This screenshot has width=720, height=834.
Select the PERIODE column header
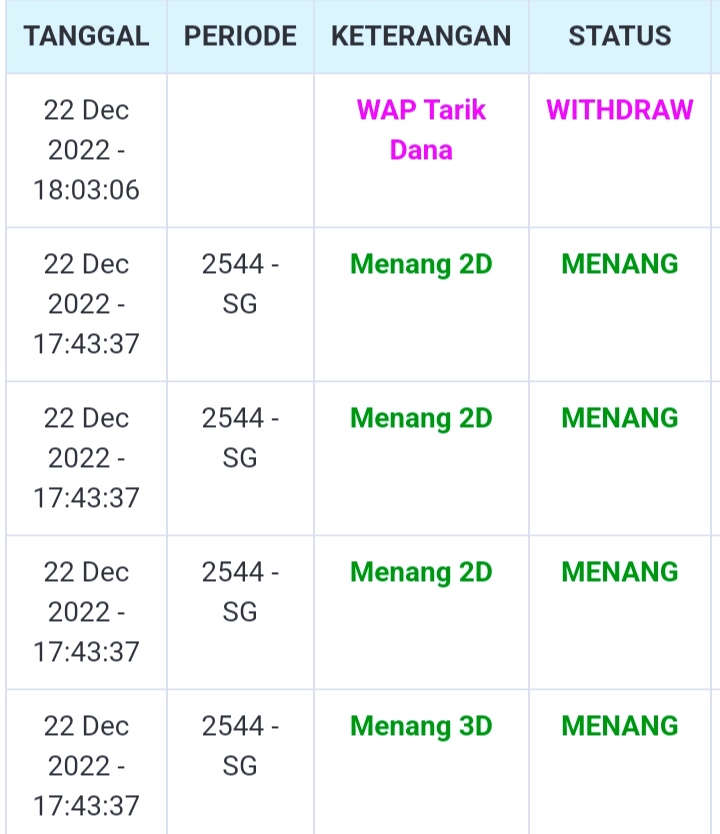click(x=240, y=37)
